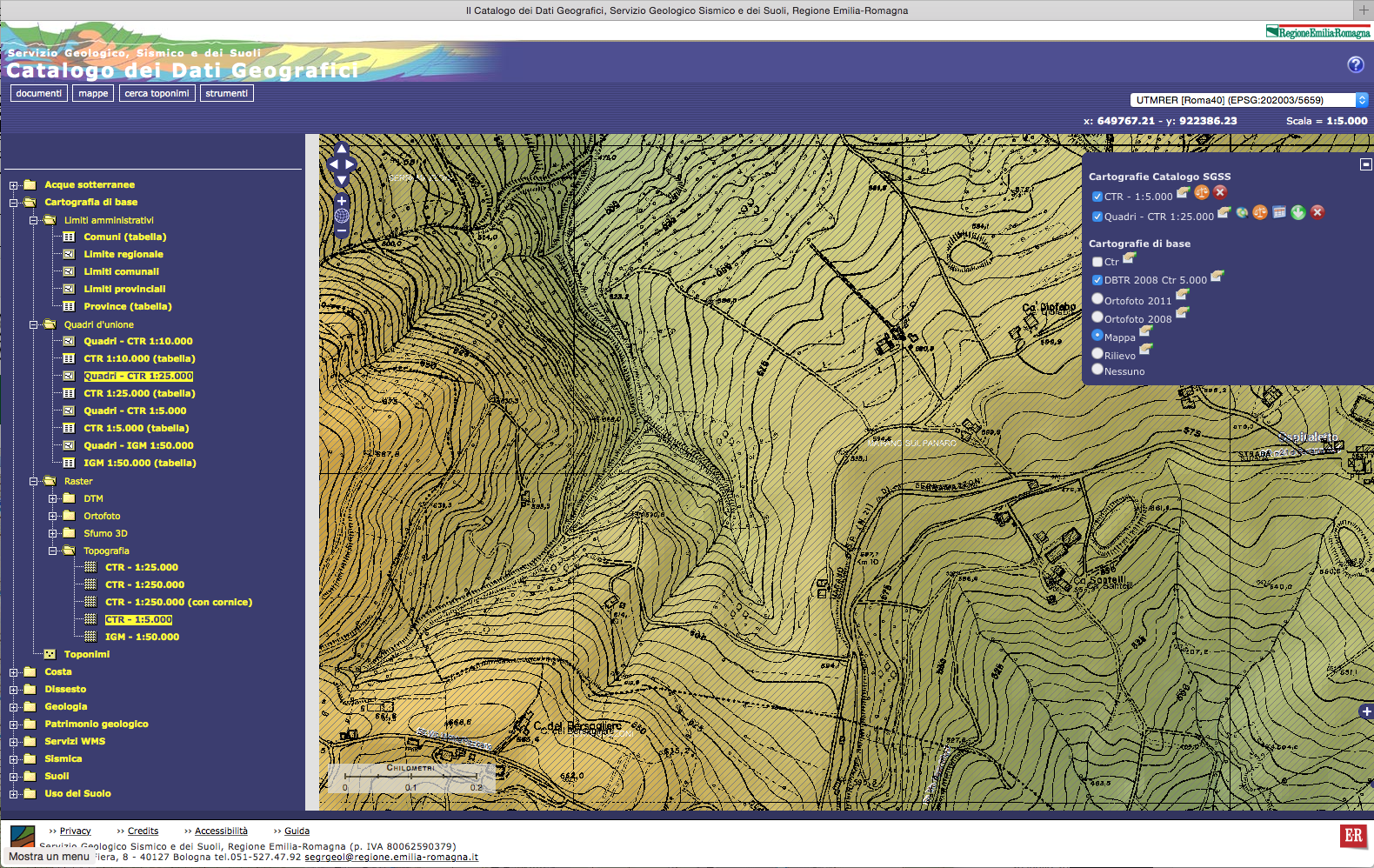Click edit icon next to Quadri - CTR 1:25.000

1224,212
